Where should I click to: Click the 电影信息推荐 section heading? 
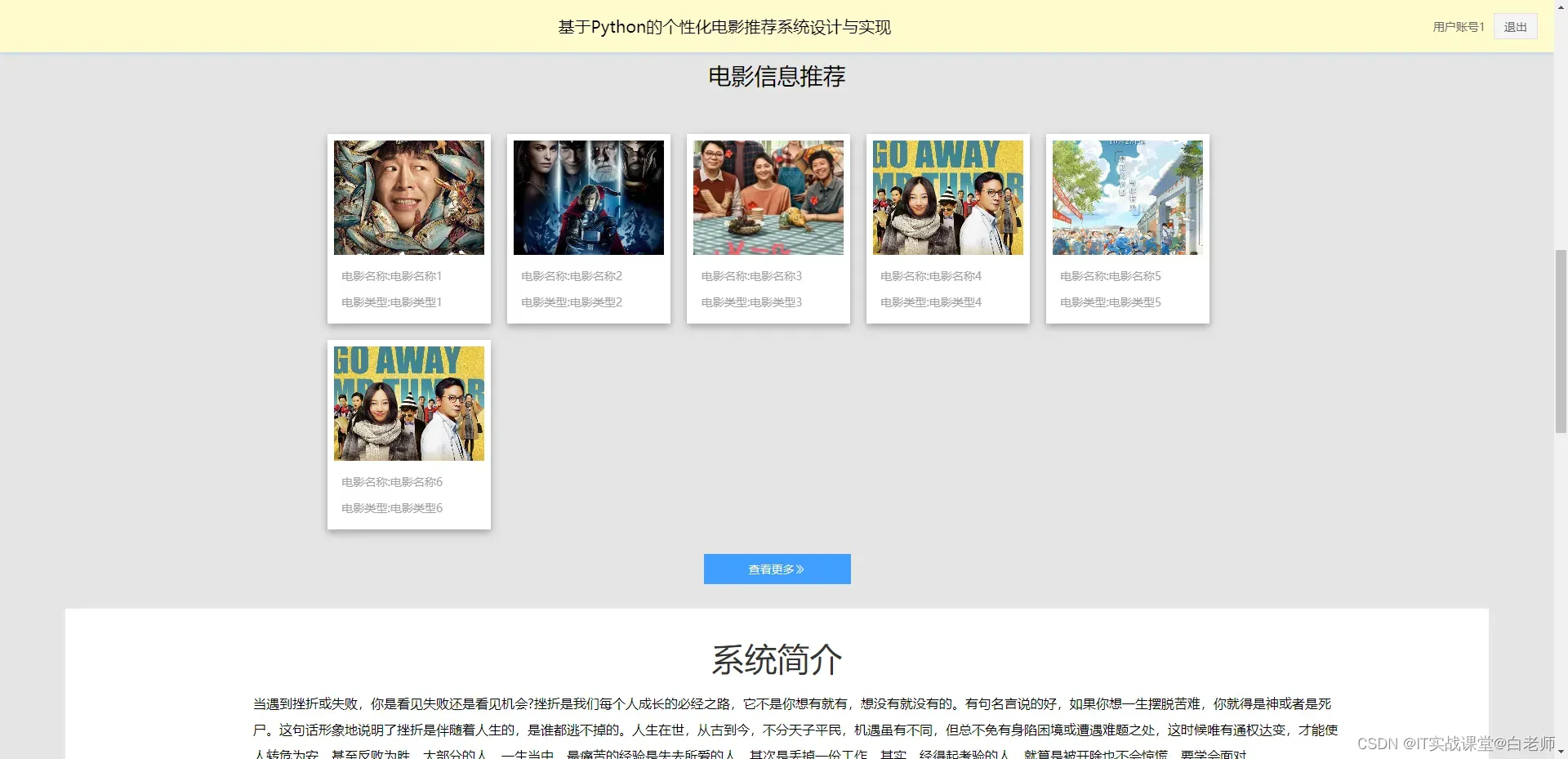[x=777, y=76]
